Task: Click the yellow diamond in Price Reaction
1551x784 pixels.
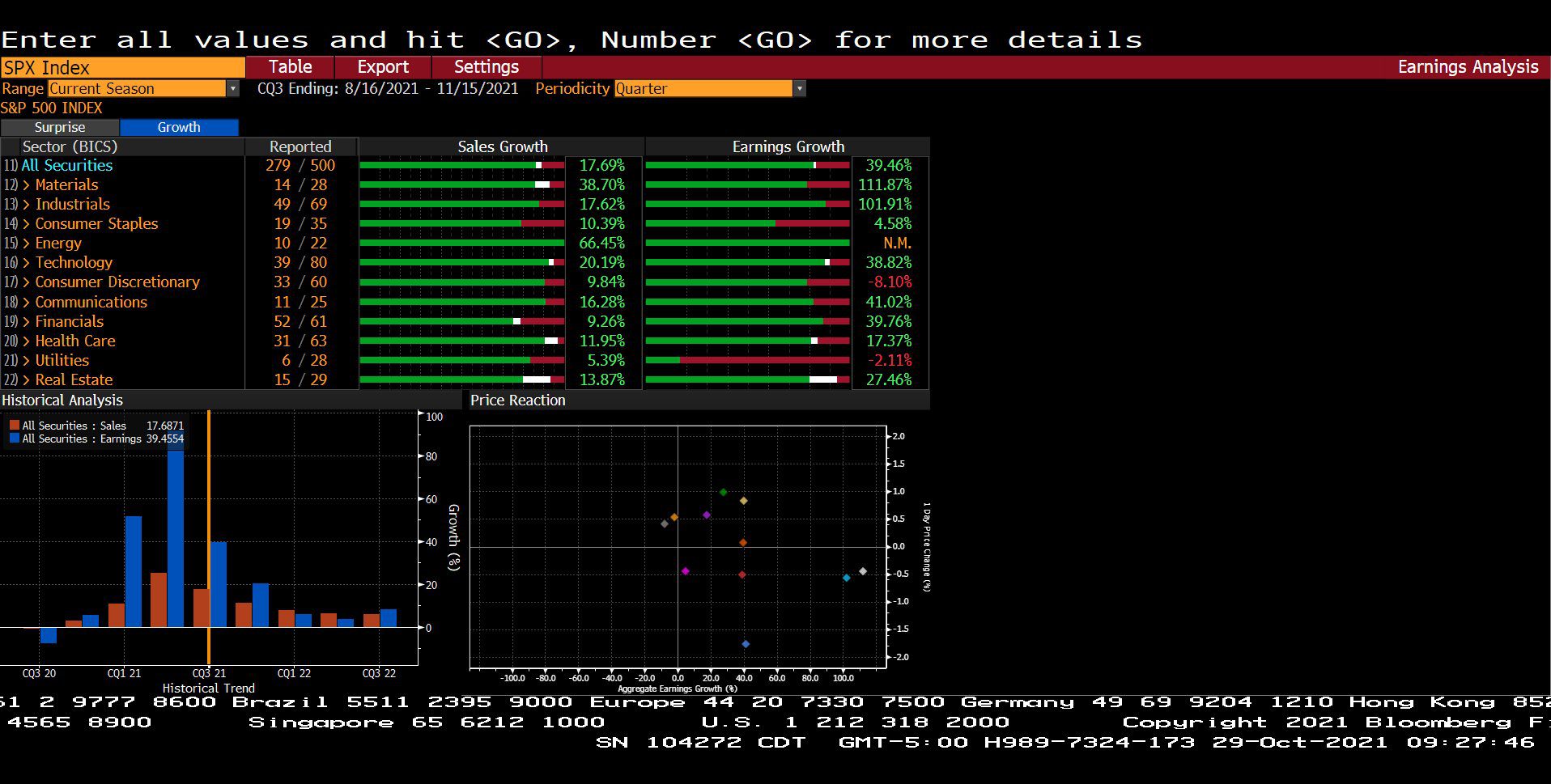Action: click(x=744, y=501)
